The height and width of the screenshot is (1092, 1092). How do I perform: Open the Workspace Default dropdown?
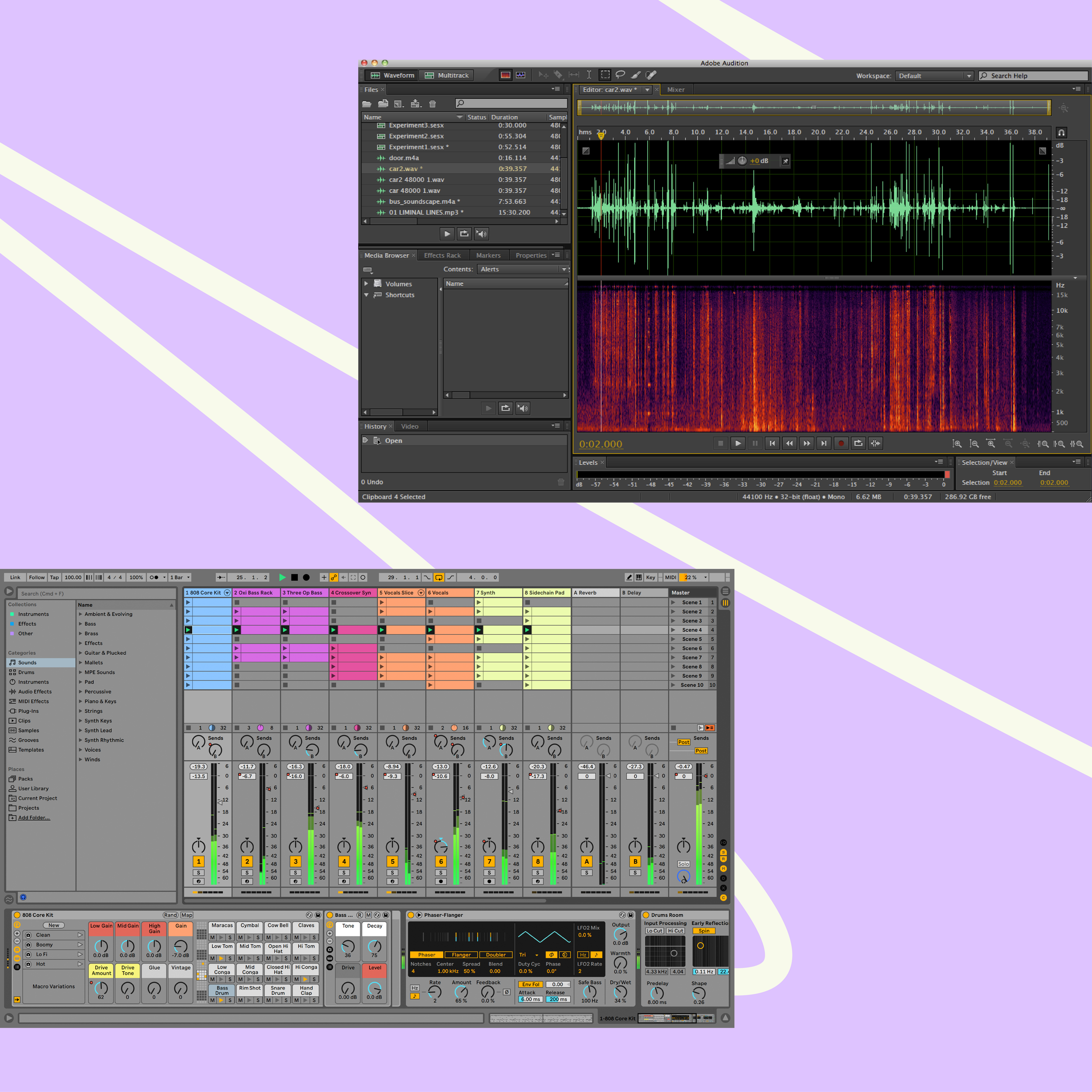click(934, 76)
